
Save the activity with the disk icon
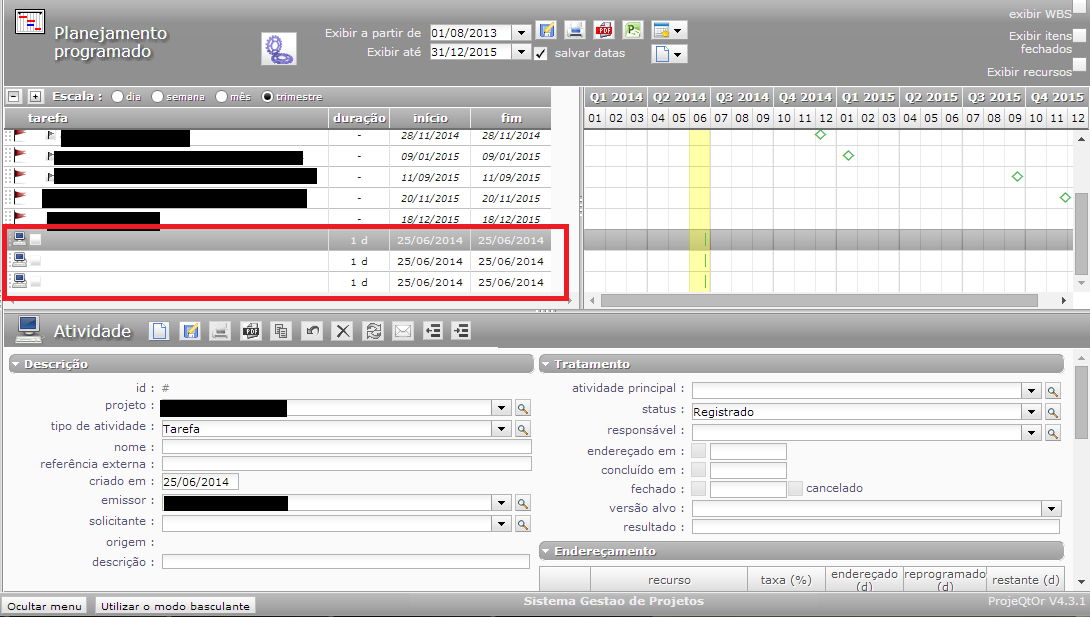pyautogui.click(x=189, y=331)
